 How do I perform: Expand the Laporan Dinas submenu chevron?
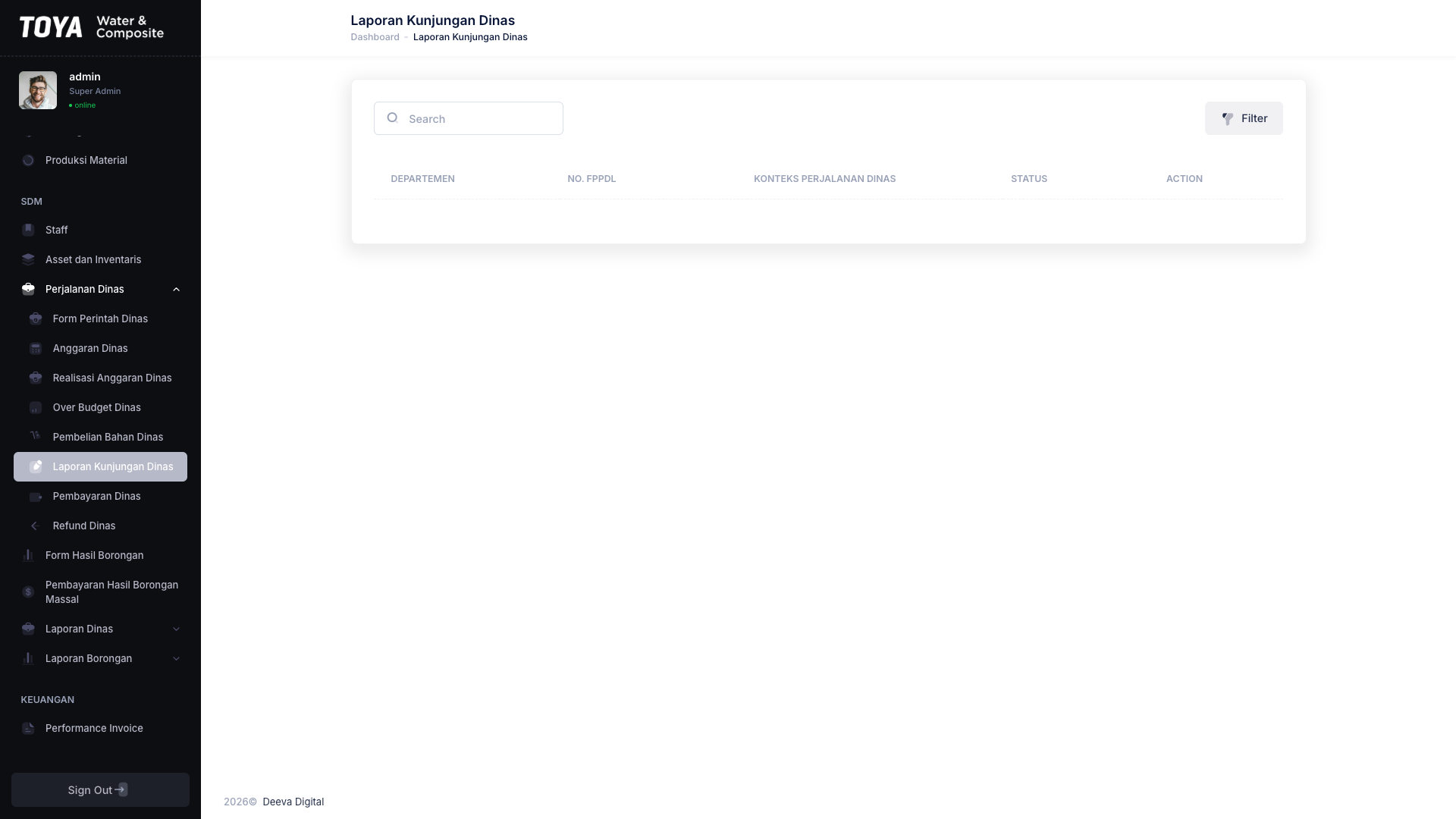pyautogui.click(x=176, y=629)
